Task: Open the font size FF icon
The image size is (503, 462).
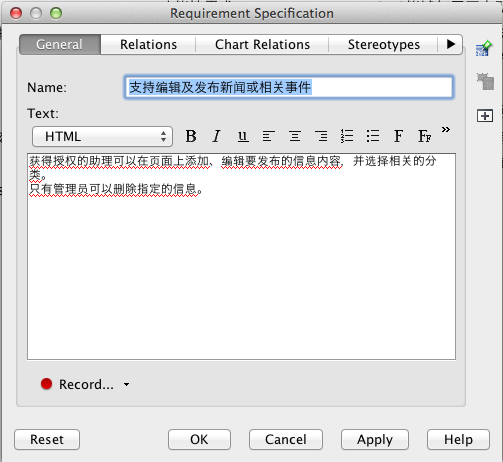Action: pos(425,136)
